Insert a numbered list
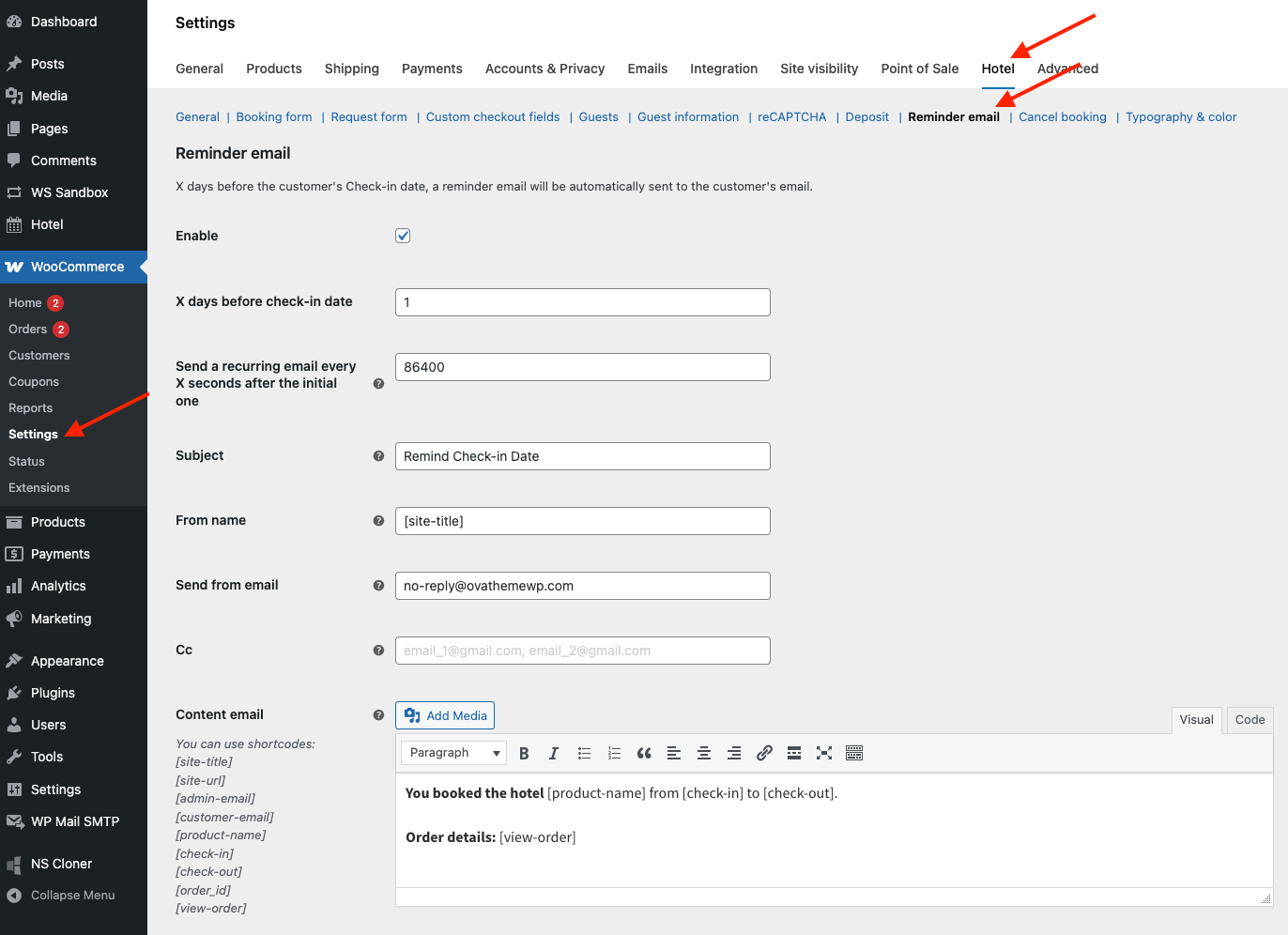 614,753
